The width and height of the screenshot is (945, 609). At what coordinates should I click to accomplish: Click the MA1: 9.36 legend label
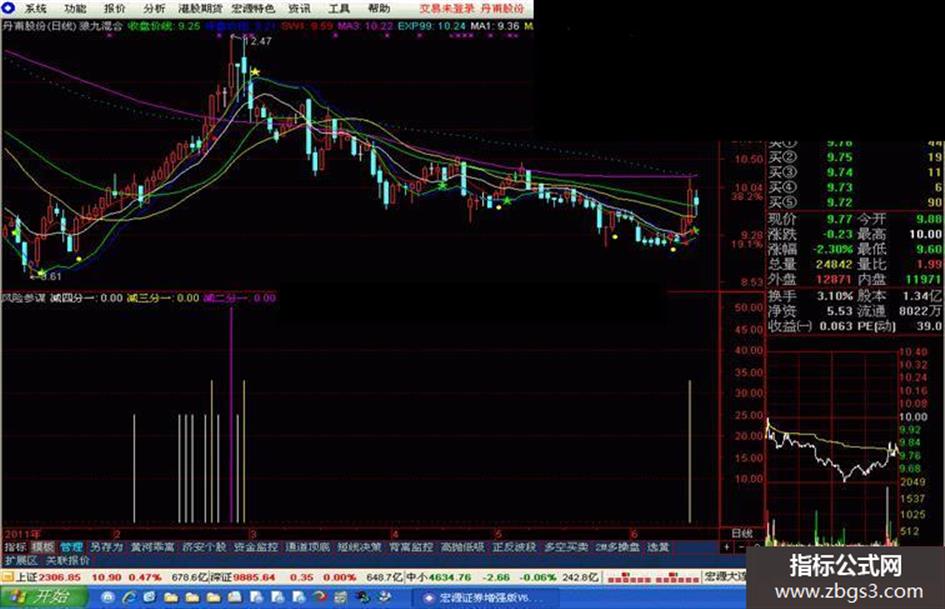coord(495,26)
